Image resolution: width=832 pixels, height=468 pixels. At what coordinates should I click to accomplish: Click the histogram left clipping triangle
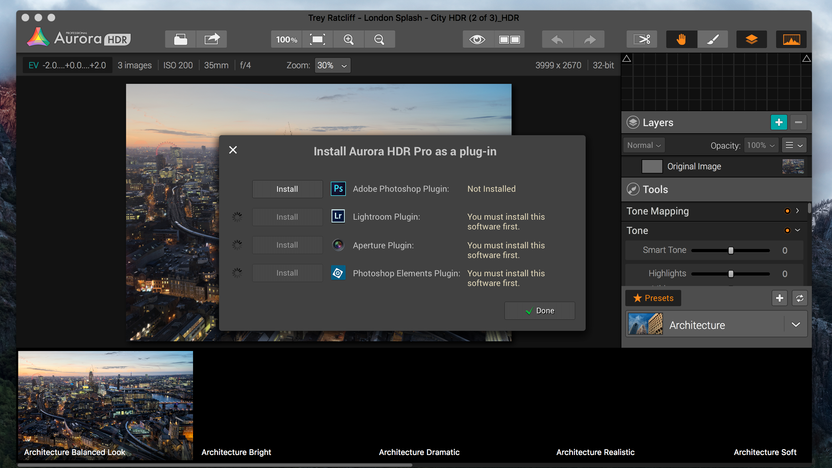click(x=627, y=58)
